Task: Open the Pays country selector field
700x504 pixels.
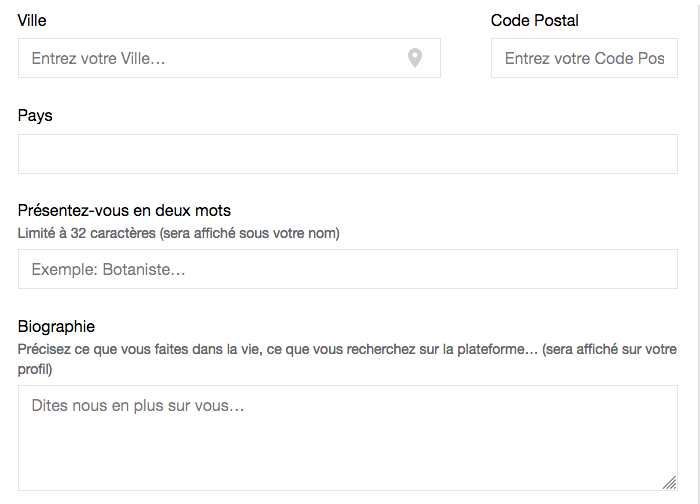Action: [348, 154]
